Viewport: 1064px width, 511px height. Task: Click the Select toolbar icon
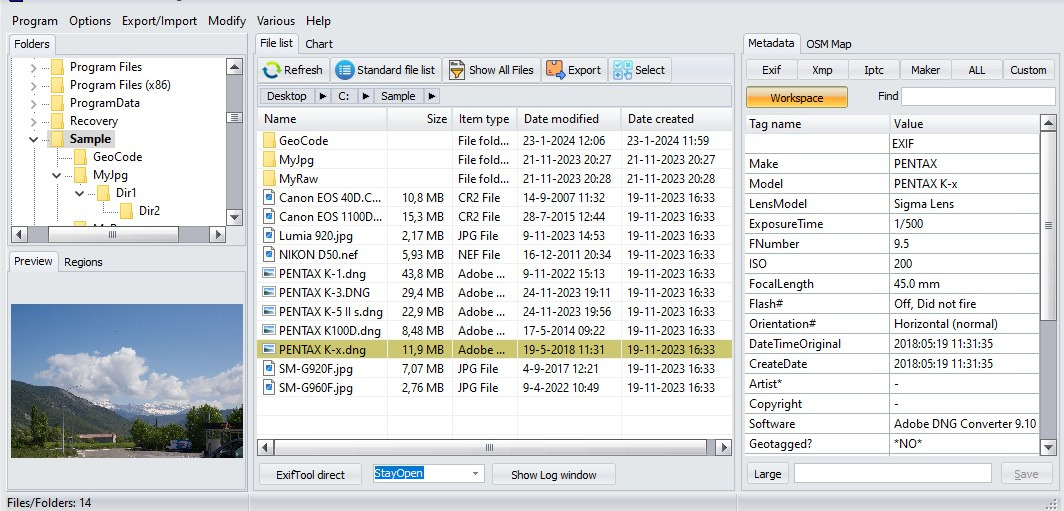pos(622,70)
